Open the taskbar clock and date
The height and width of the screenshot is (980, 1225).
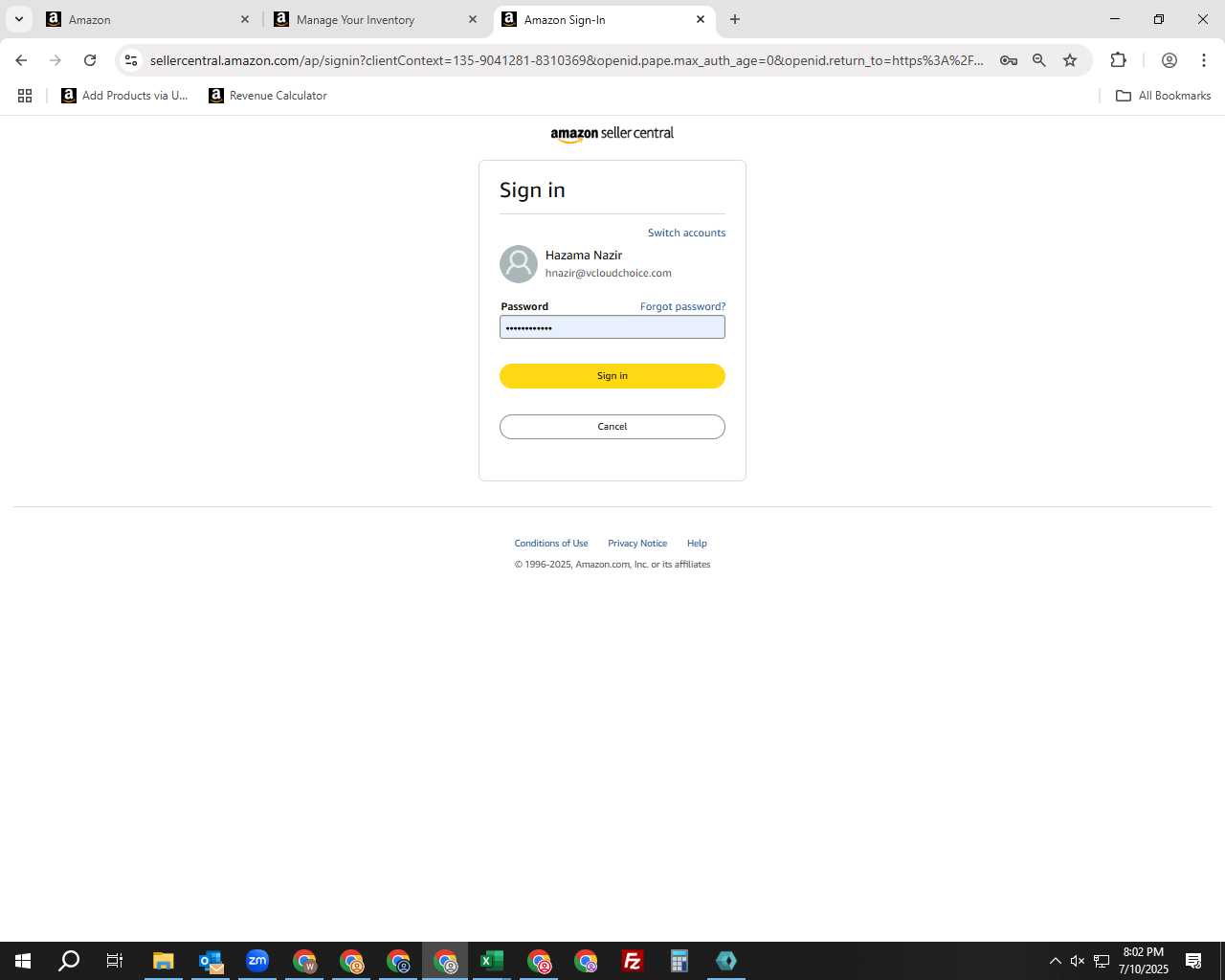[x=1144, y=961]
